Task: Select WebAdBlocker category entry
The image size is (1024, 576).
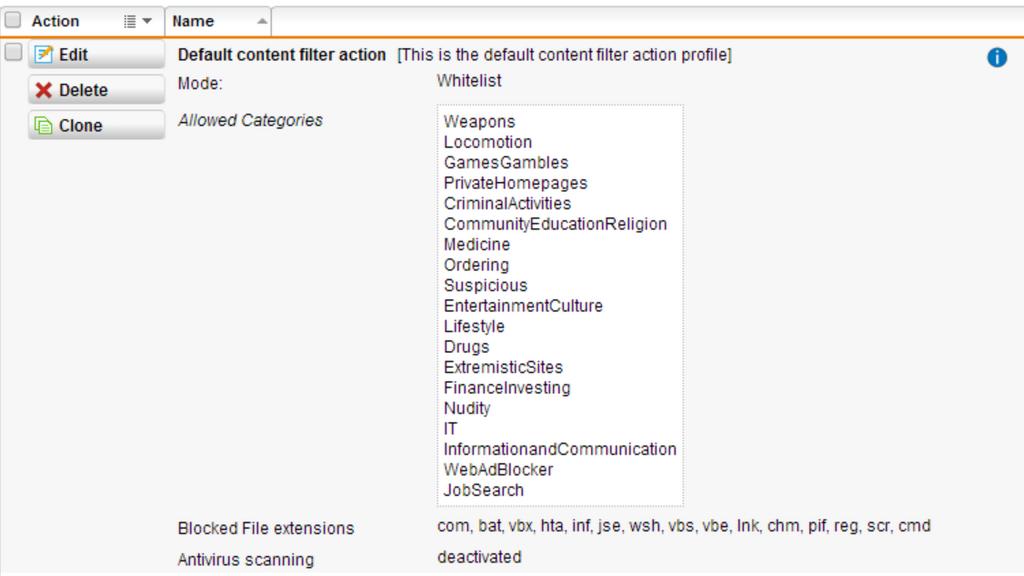Action: [x=498, y=470]
